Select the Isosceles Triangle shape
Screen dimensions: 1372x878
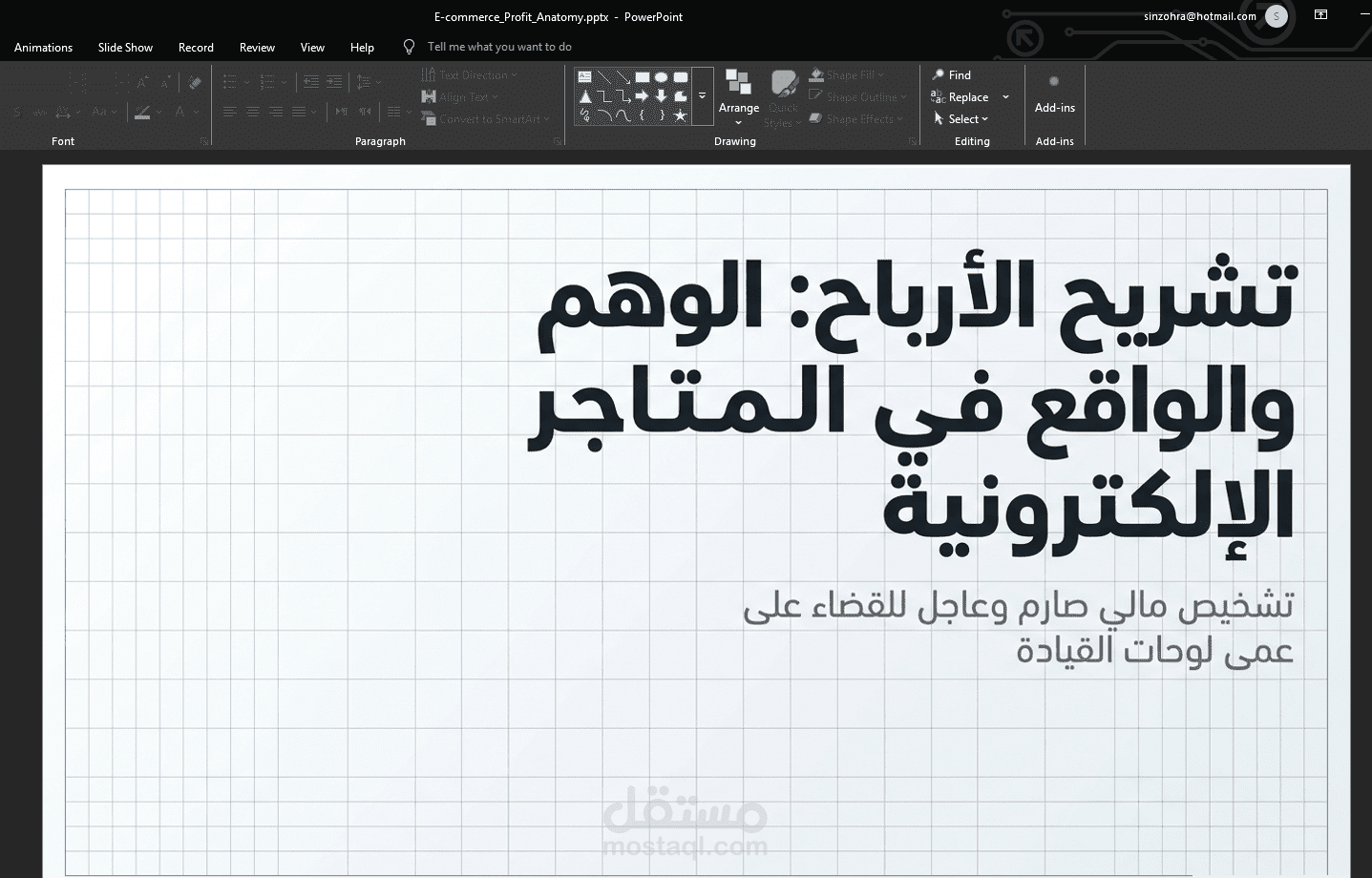(x=585, y=96)
